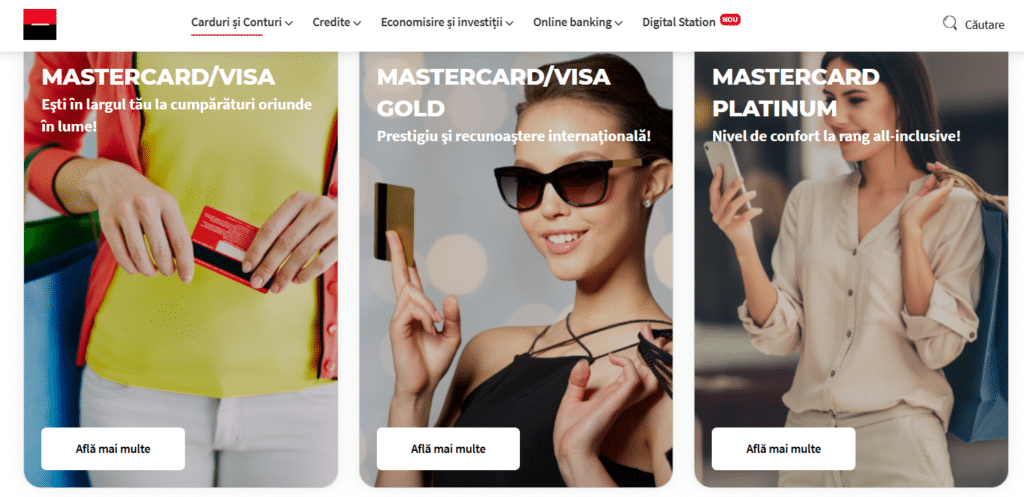The width and height of the screenshot is (1024, 497).
Task: Expand the Carduri și Conturi chevron
Action: tap(289, 24)
